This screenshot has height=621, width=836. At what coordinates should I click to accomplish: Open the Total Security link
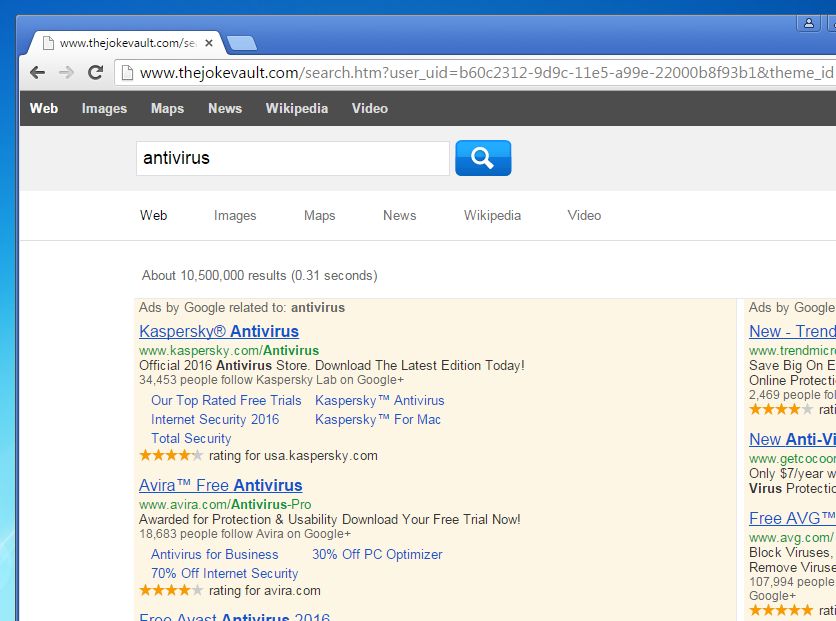point(191,438)
